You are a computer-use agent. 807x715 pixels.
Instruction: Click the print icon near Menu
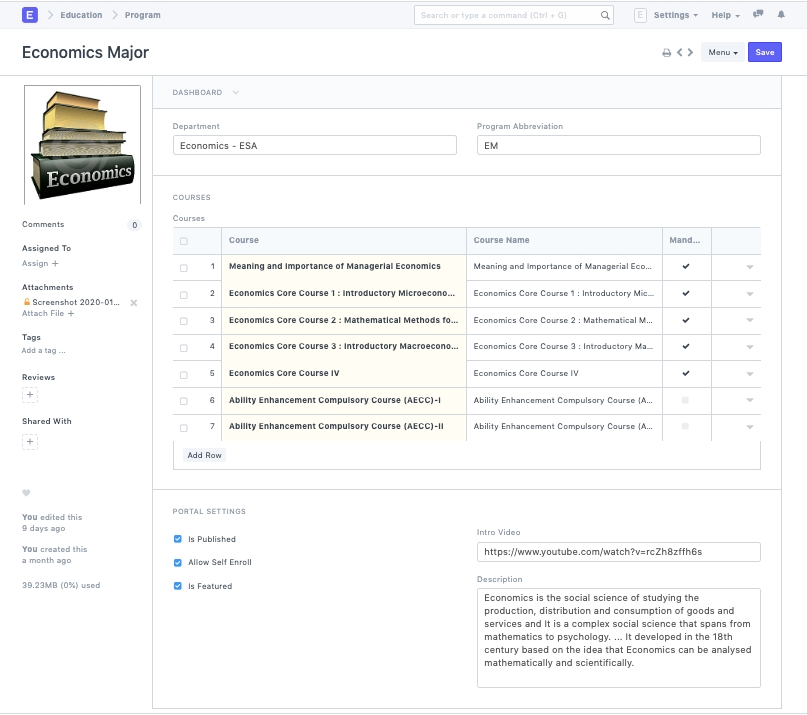(667, 53)
